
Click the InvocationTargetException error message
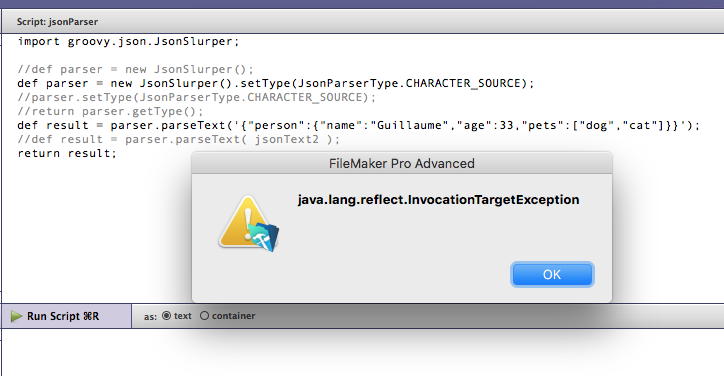438,200
